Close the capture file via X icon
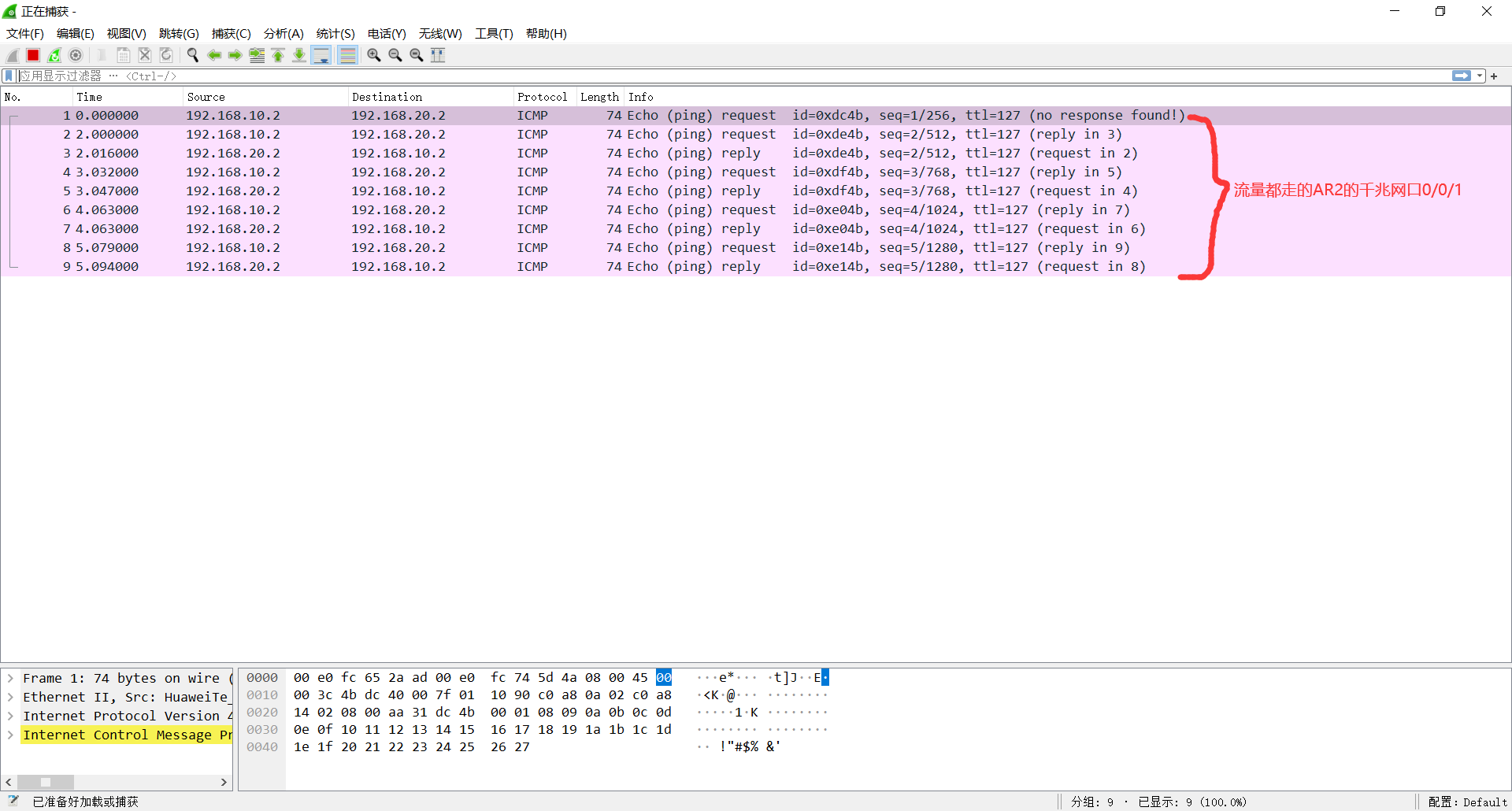The width and height of the screenshot is (1512, 811). pos(145,55)
